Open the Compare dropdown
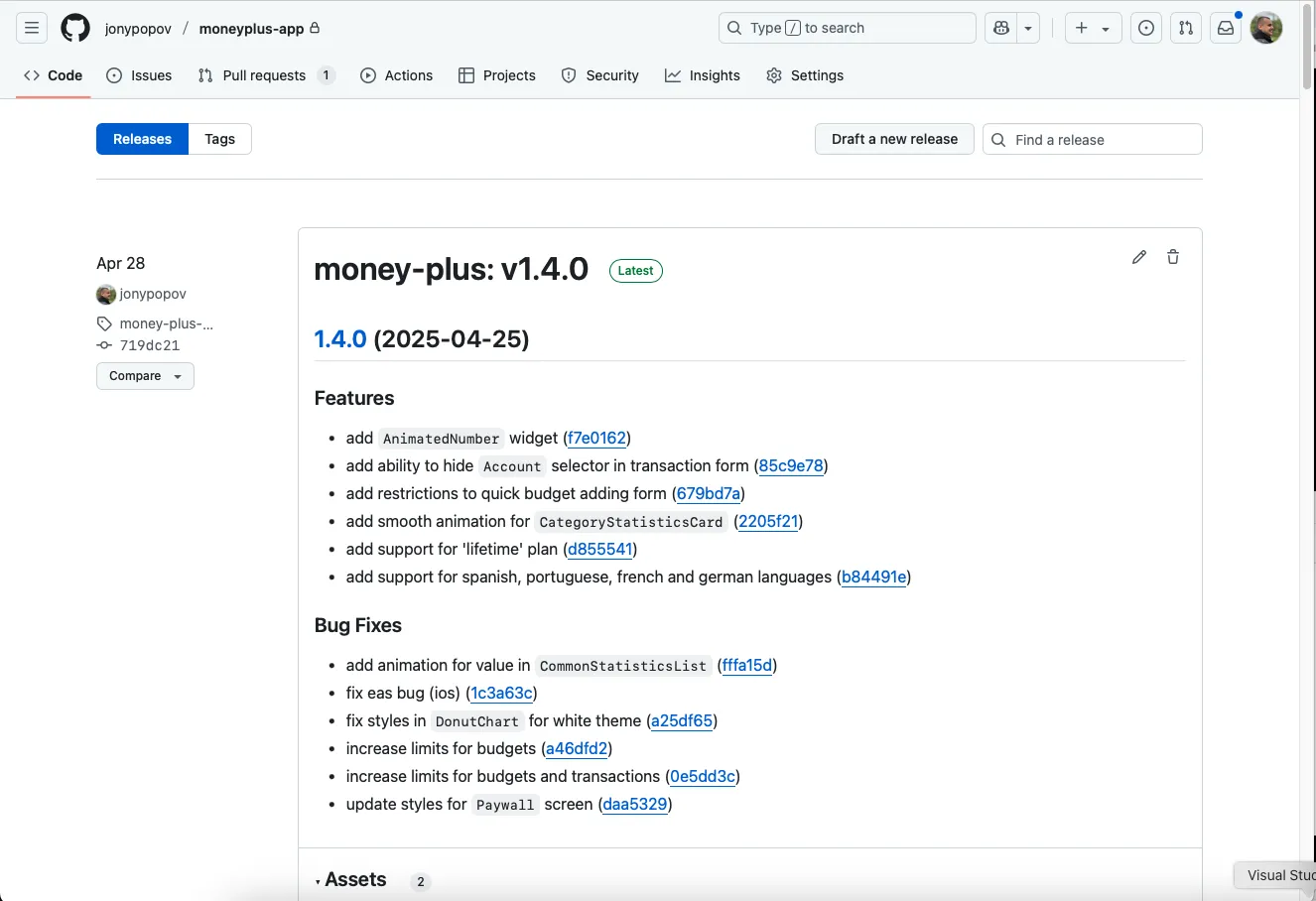Image resolution: width=1316 pixels, height=901 pixels. coord(145,376)
